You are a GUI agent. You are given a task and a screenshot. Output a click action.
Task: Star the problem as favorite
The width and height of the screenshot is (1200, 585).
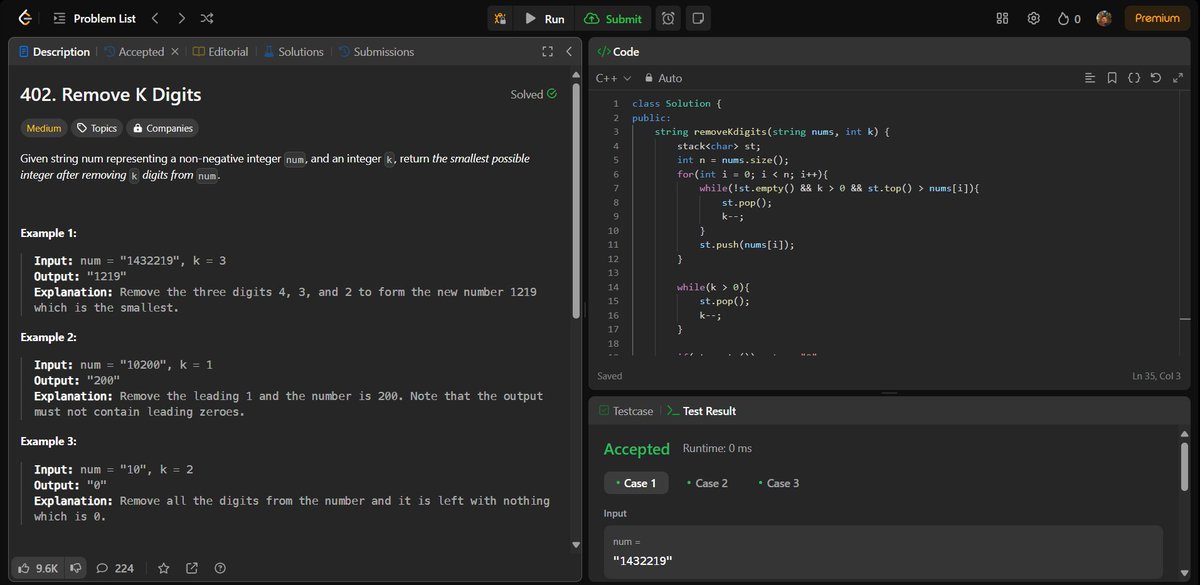(x=164, y=568)
